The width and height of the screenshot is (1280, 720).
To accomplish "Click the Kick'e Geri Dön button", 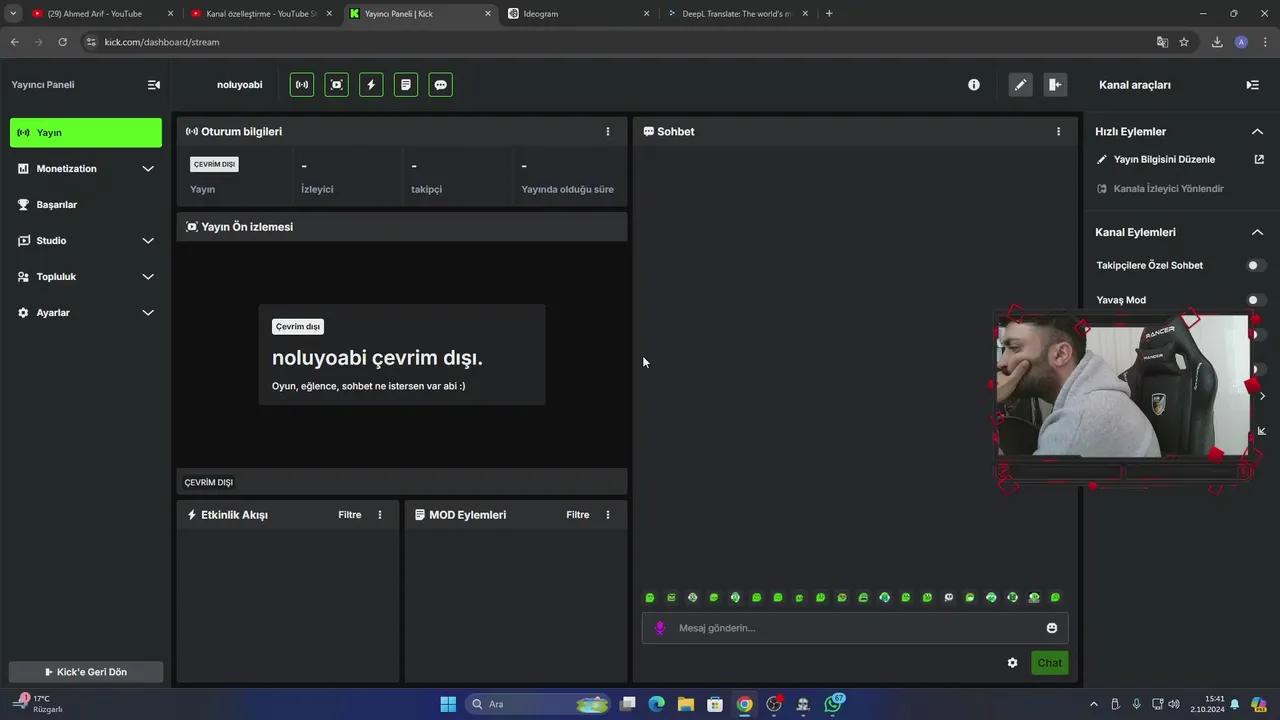I will (x=86, y=672).
